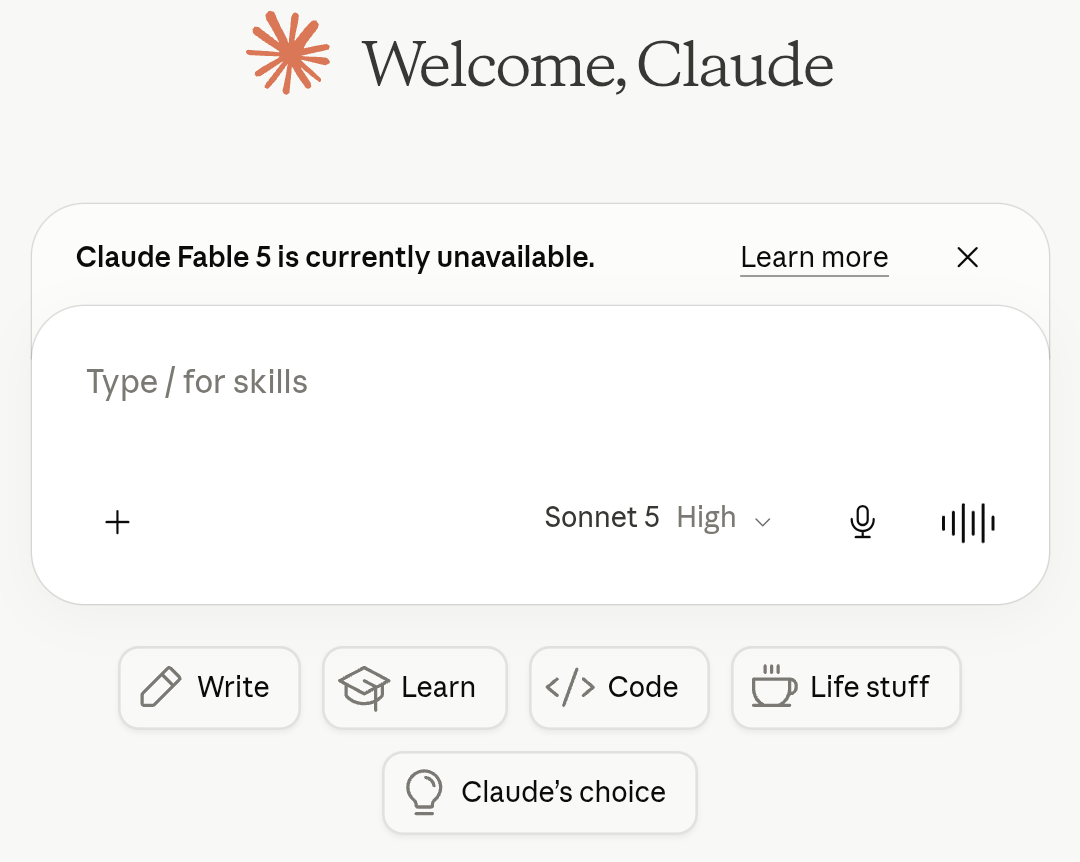Click the lightbulb icon on Claude's choice
Viewport: 1080px width, 862px height.
click(x=424, y=792)
